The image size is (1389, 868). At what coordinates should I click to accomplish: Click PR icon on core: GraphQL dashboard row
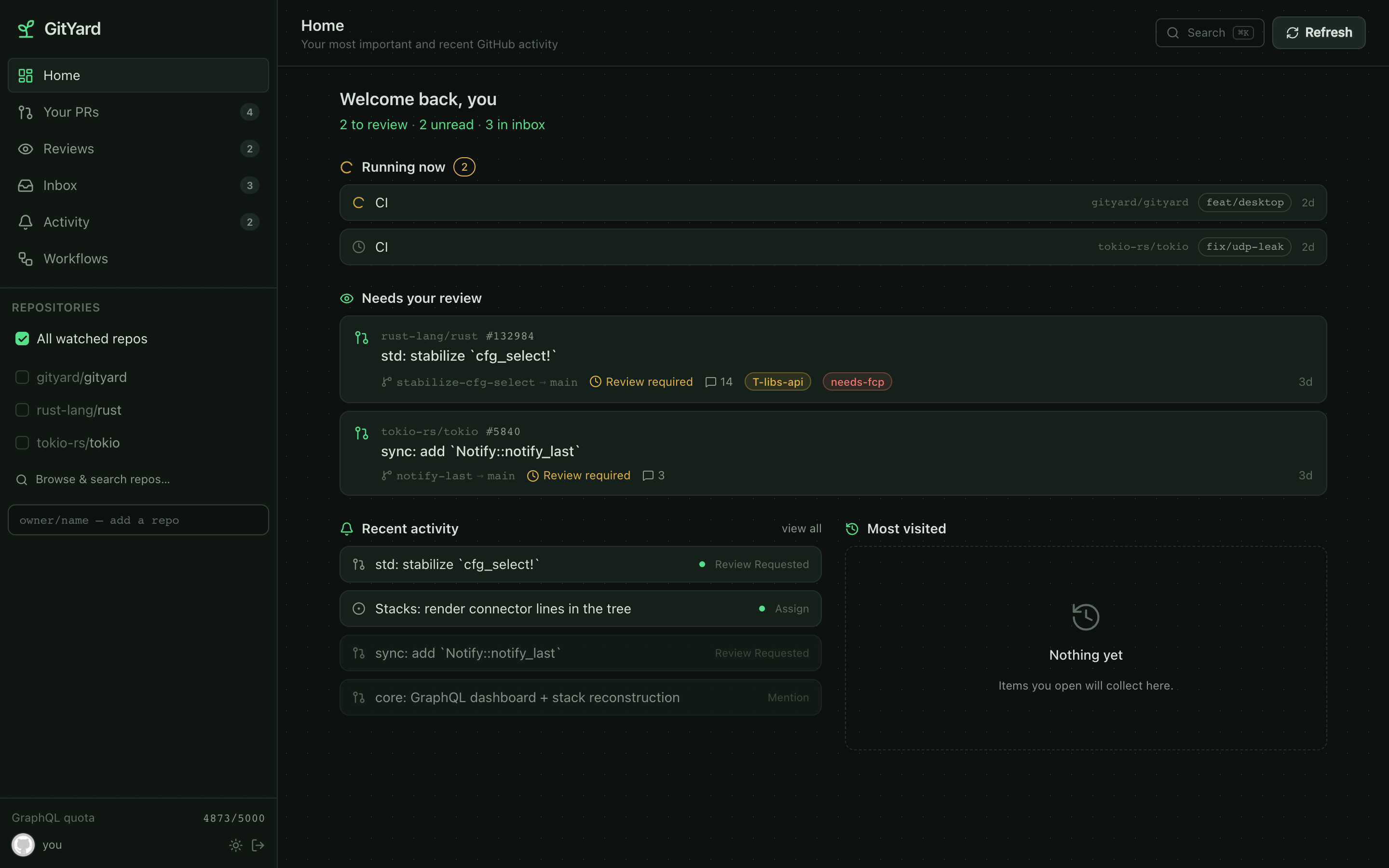point(359,697)
